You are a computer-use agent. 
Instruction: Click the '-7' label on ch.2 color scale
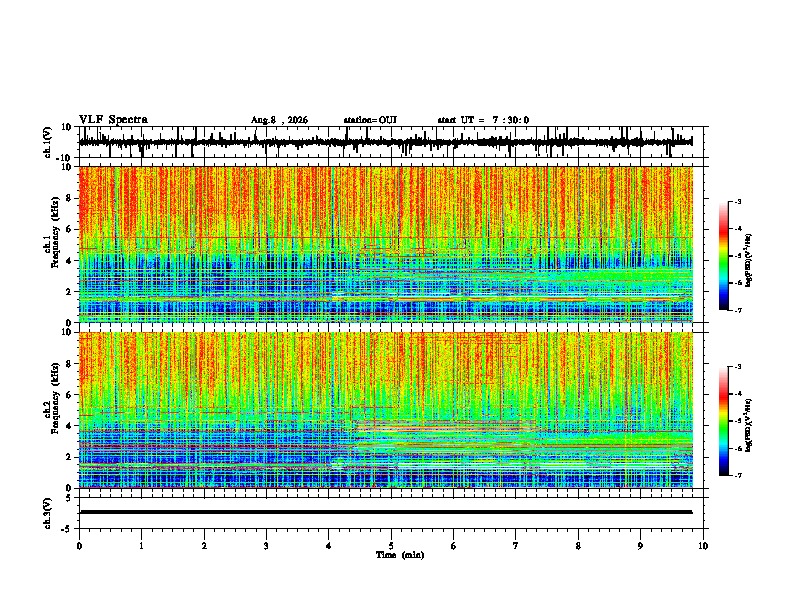click(737, 475)
